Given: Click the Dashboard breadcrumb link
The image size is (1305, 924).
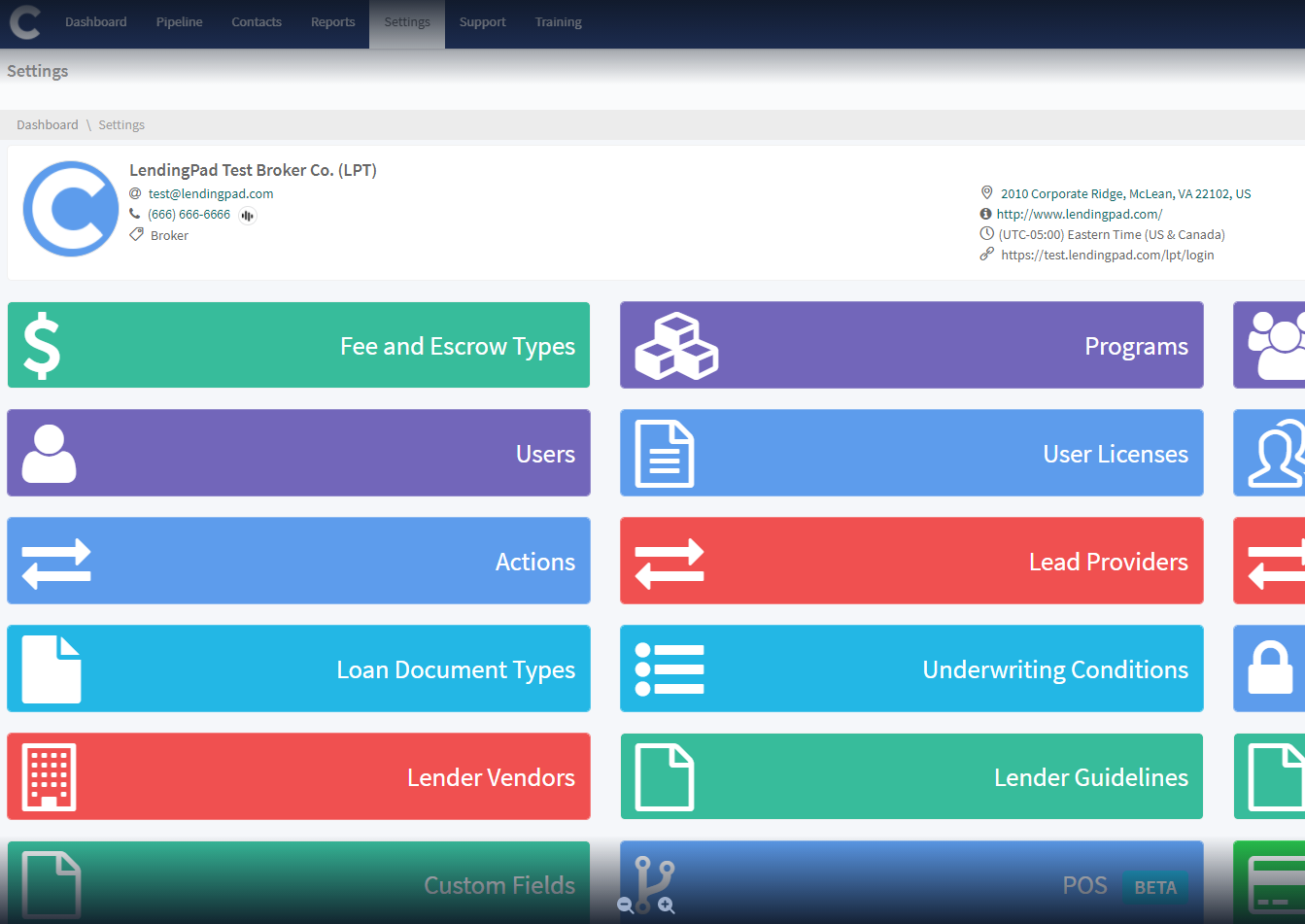Looking at the screenshot, I should coord(47,125).
